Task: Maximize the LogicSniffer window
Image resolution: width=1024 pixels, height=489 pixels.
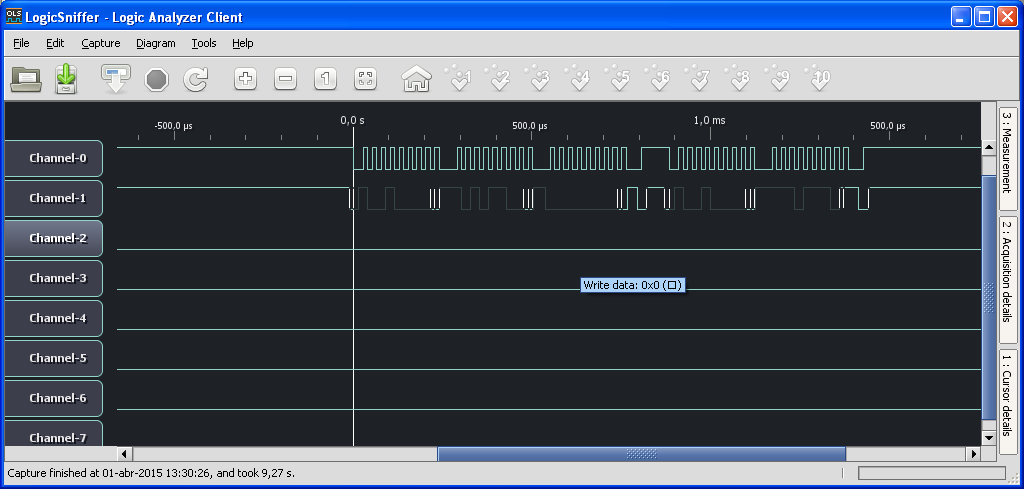Action: tap(984, 16)
